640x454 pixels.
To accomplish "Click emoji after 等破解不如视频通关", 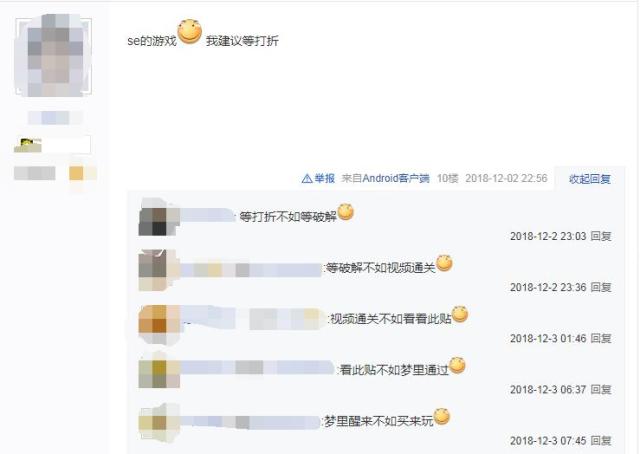I will pyautogui.click(x=444, y=263).
